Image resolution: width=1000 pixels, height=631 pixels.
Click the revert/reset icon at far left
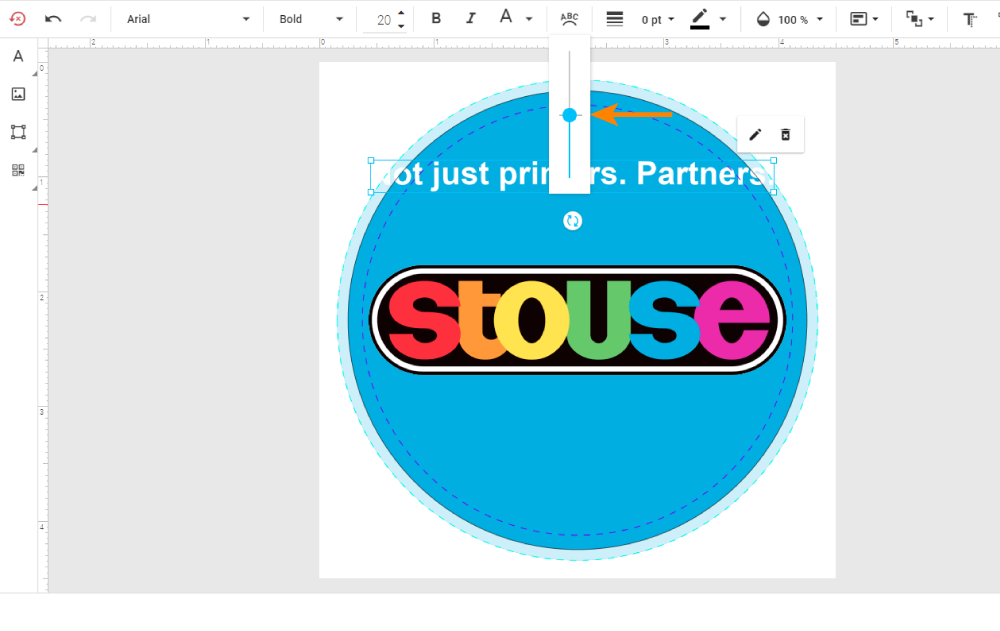pyautogui.click(x=17, y=19)
